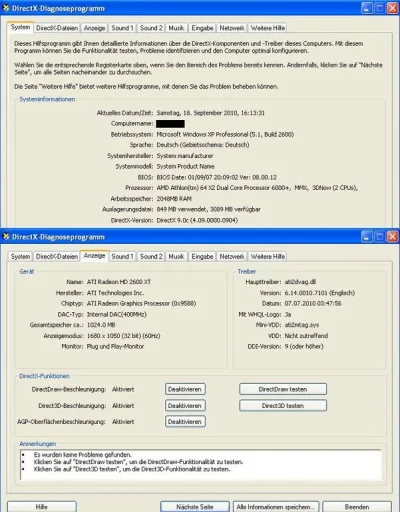Click DirectX icon in upper window title bar
The image size is (400, 512).
(x=6, y=8)
